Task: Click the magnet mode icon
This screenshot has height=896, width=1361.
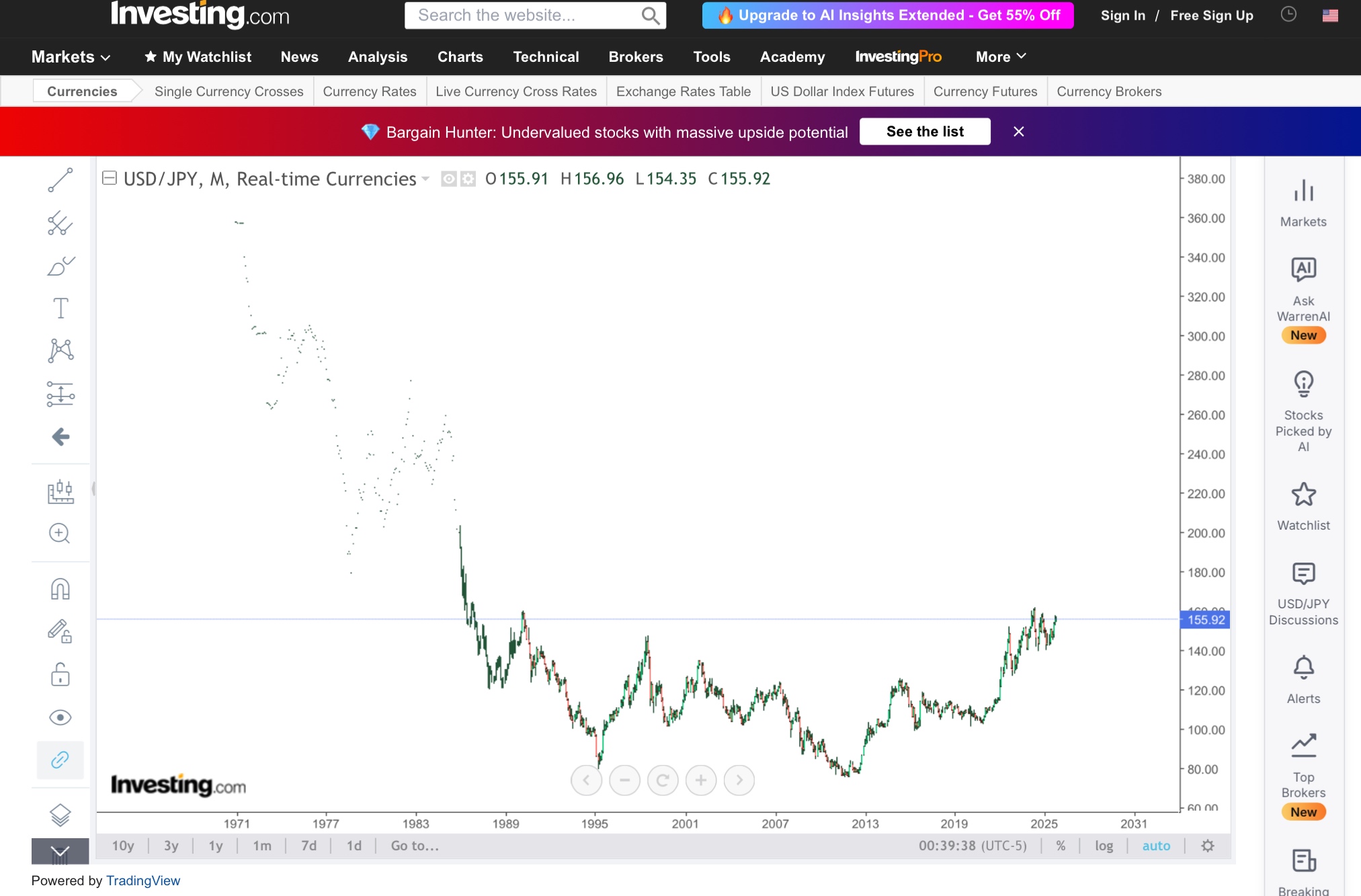Action: (x=60, y=589)
